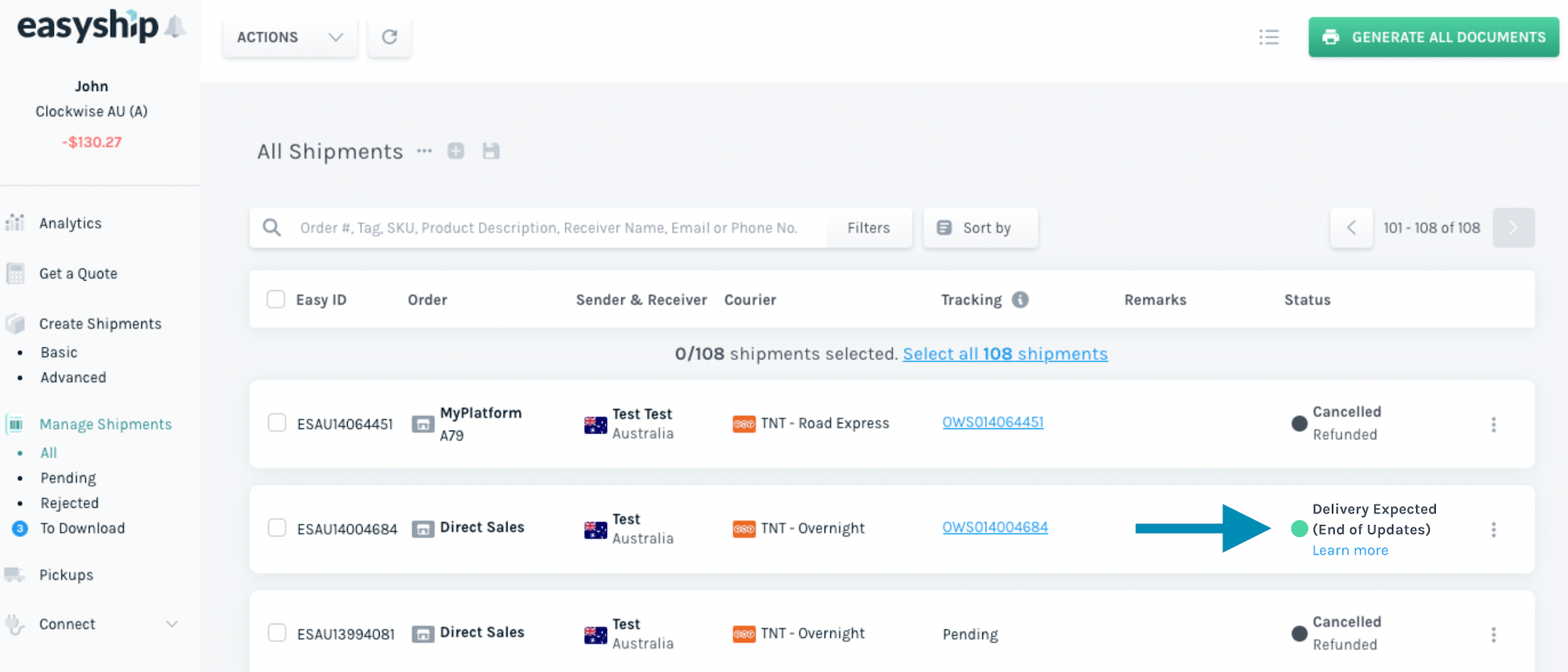Click the Pickups truck icon
Viewport: 1568px width, 672px height.
15,574
